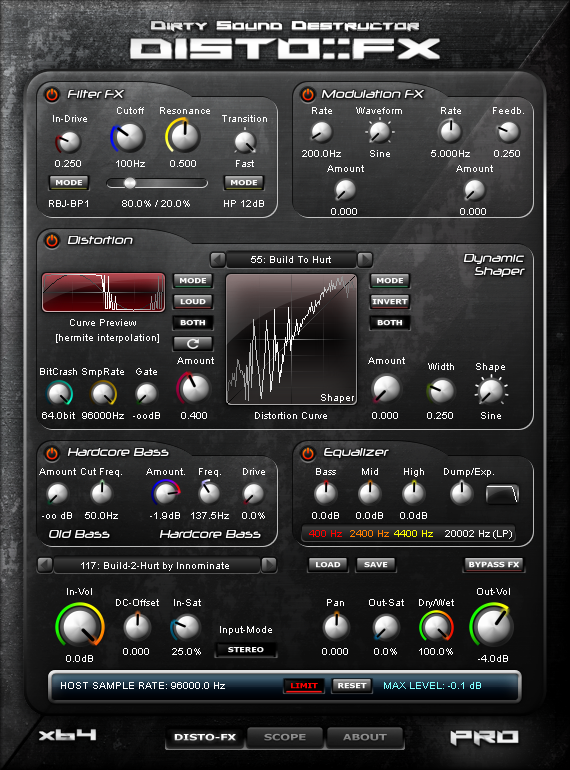Click the BitCrash knob showing 64.0bit
The image size is (570, 770).
click(x=59, y=394)
